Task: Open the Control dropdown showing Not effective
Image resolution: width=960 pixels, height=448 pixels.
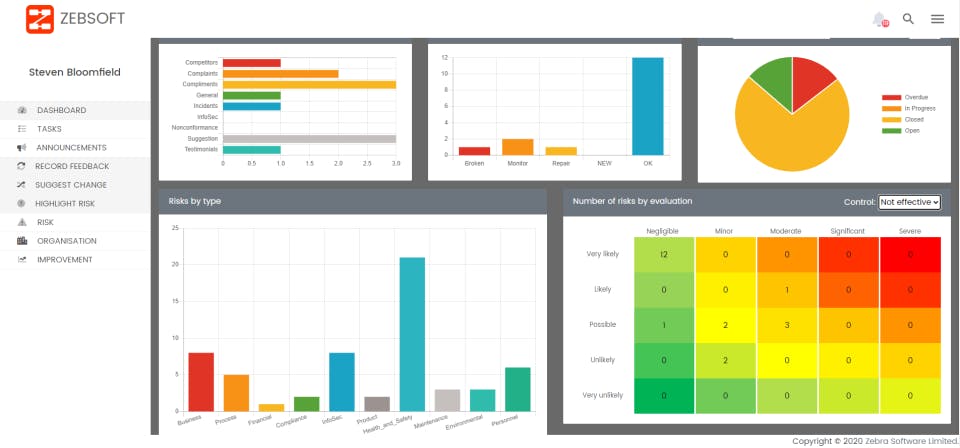Action: pyautogui.click(x=909, y=202)
